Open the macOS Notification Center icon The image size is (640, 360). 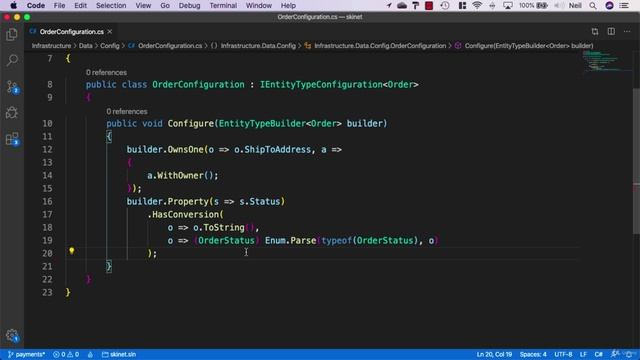pos(624,5)
